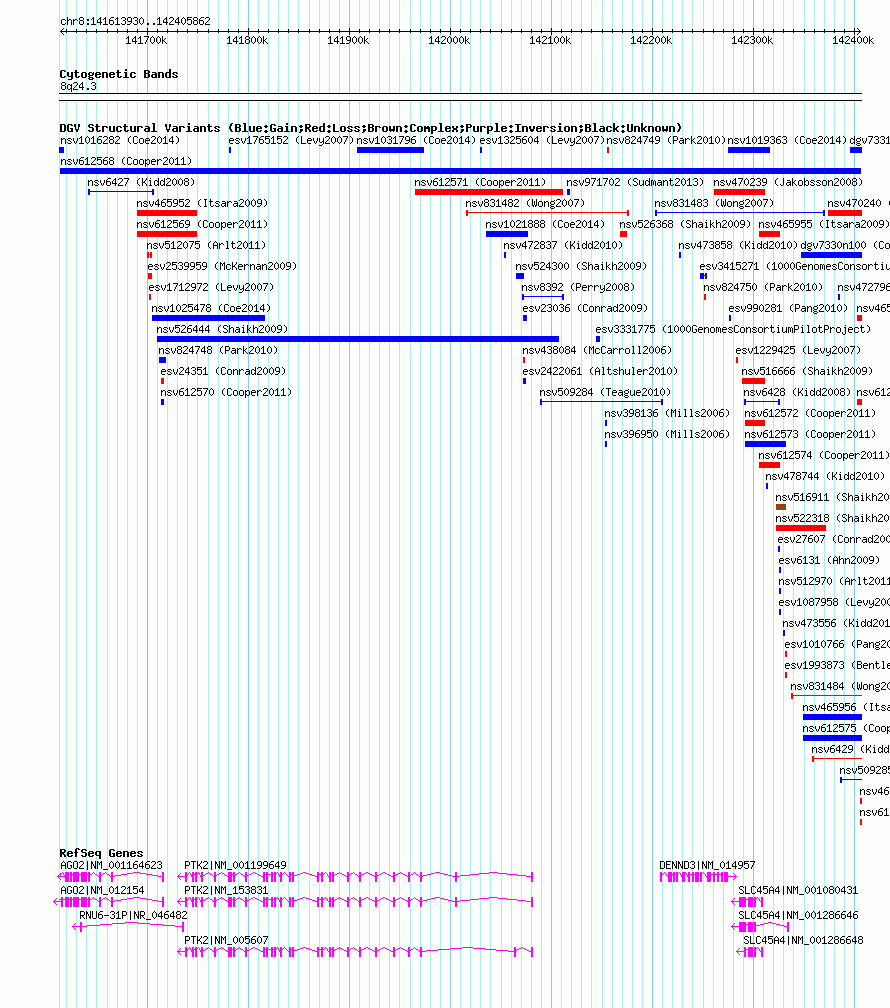Open the esv1325604 (Levy2007) variant
Screen dimensions: 890x1008
[x=541, y=140]
